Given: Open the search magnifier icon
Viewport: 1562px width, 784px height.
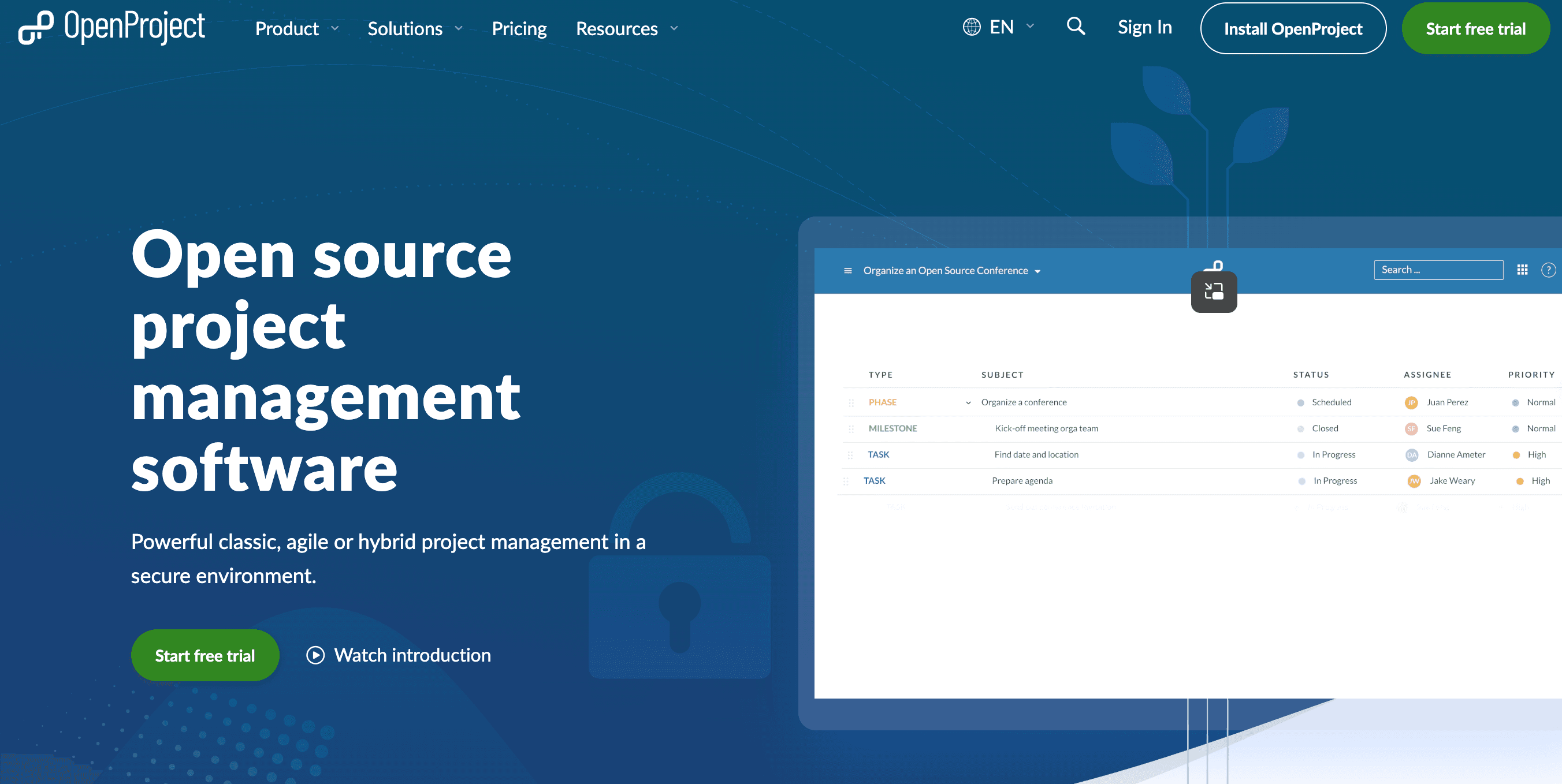Looking at the screenshot, I should point(1076,26).
